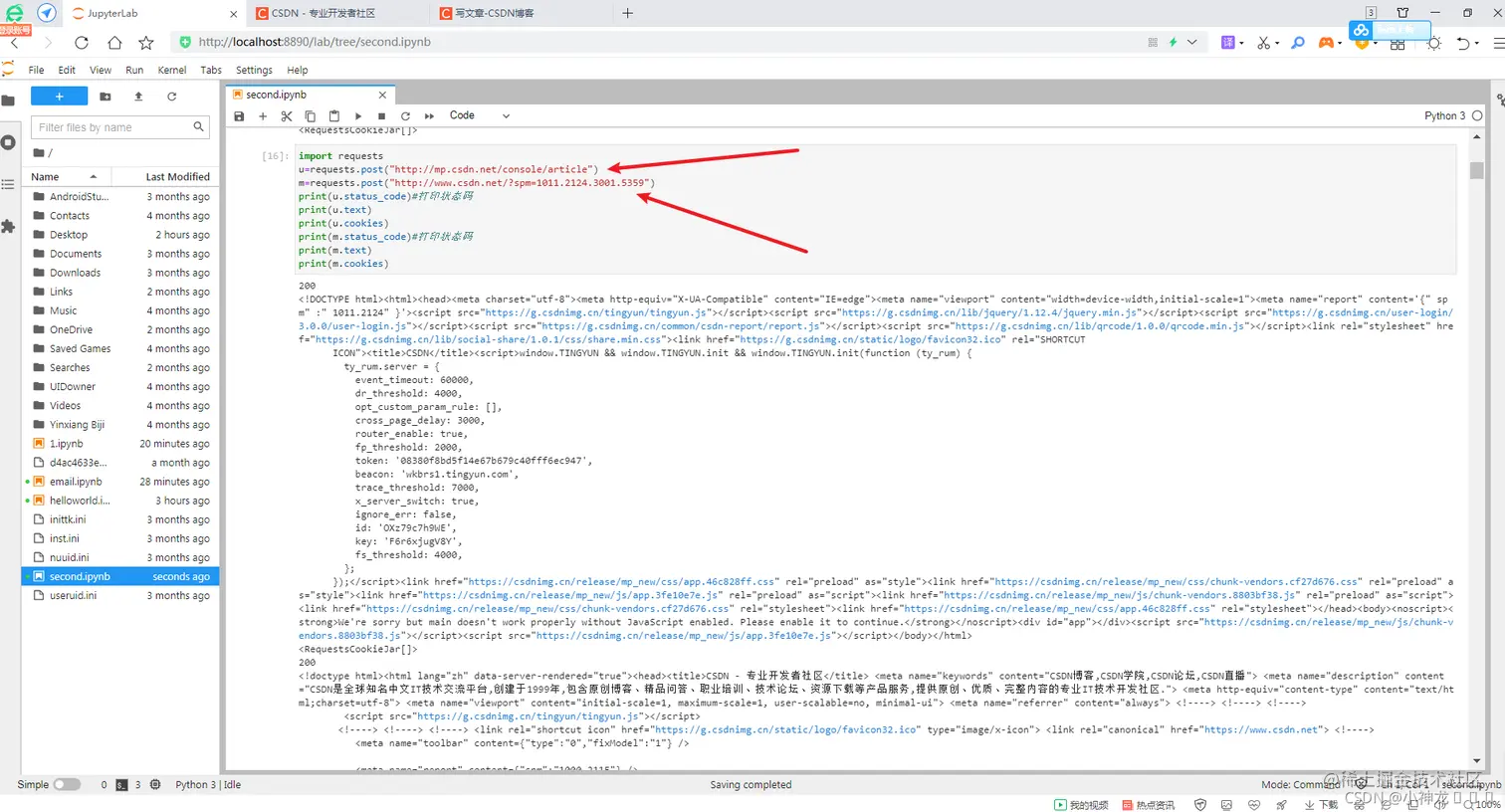
Task: Restart the kernel using circular arrow icon
Action: [x=405, y=116]
